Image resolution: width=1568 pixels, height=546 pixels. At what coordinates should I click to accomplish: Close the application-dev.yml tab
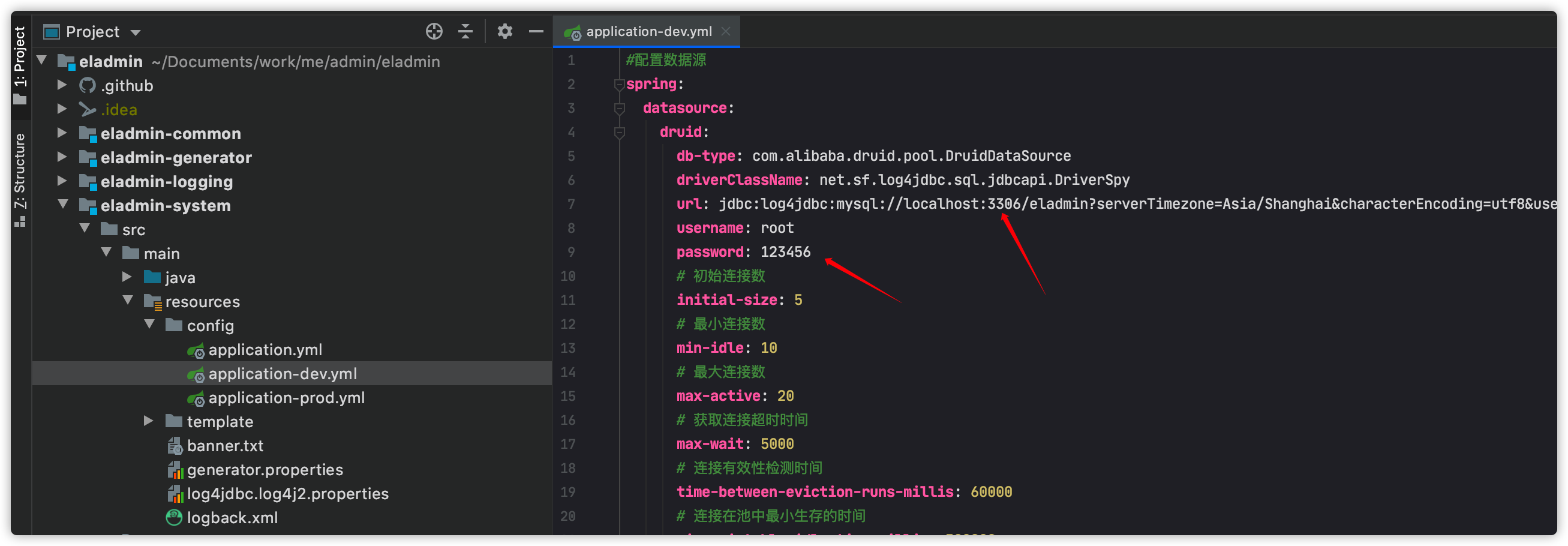(x=726, y=32)
